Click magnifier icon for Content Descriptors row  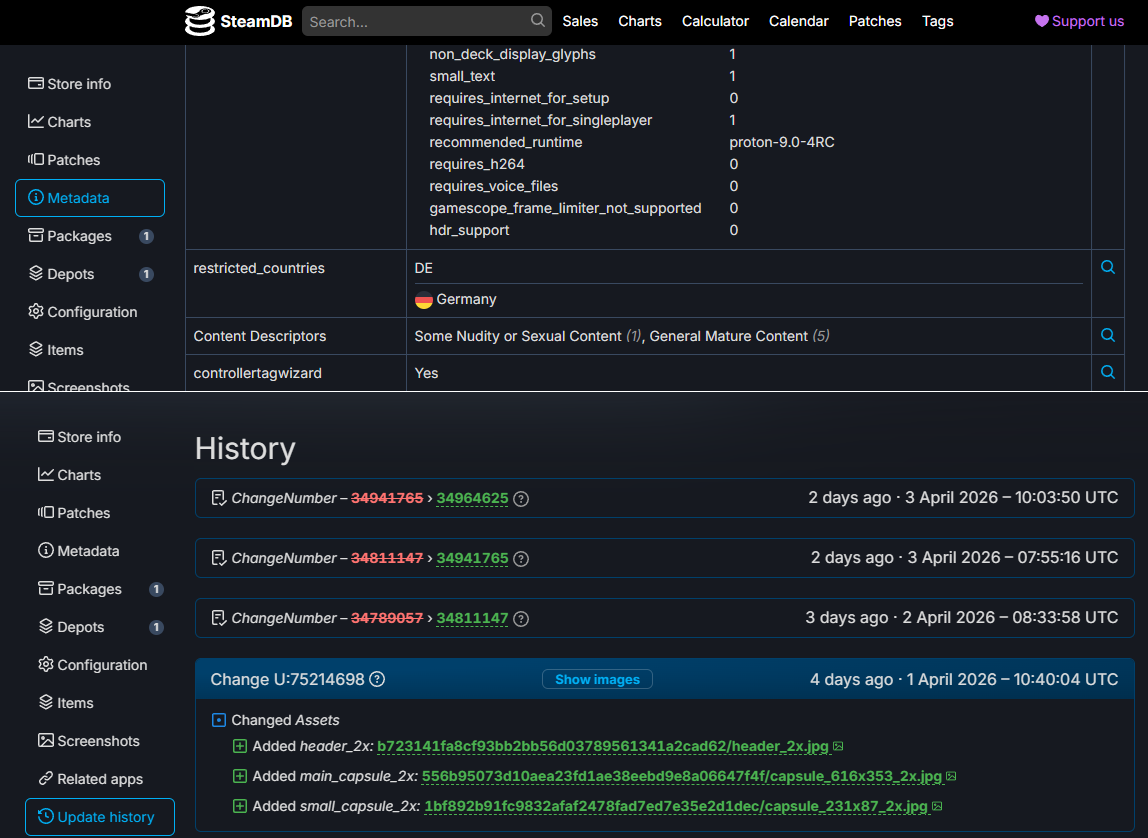(1107, 335)
